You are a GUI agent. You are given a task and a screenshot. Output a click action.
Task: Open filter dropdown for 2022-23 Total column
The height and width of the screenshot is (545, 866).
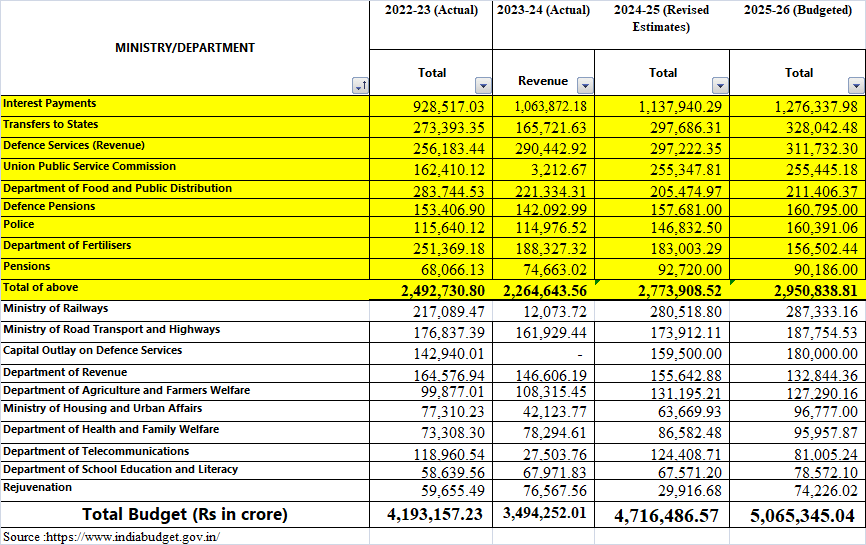pyautogui.click(x=483, y=86)
